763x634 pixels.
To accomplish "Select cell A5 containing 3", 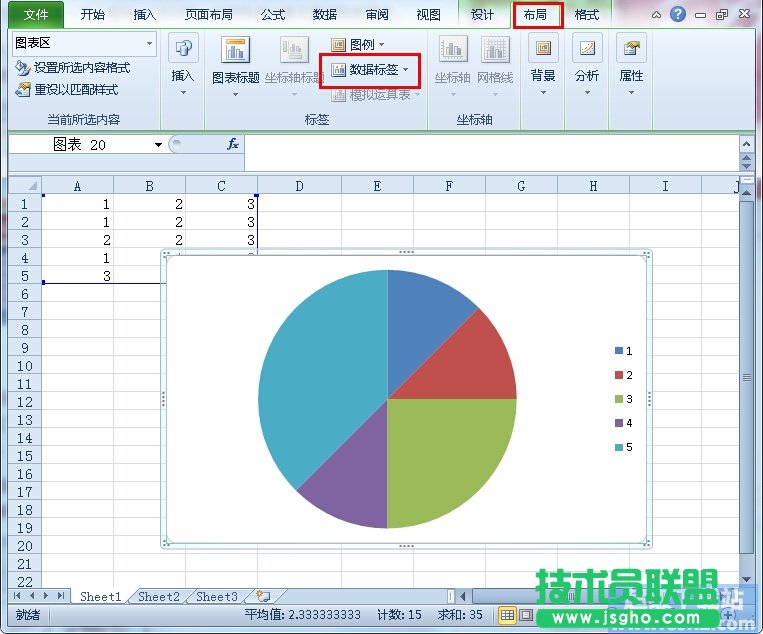I will [x=77, y=276].
